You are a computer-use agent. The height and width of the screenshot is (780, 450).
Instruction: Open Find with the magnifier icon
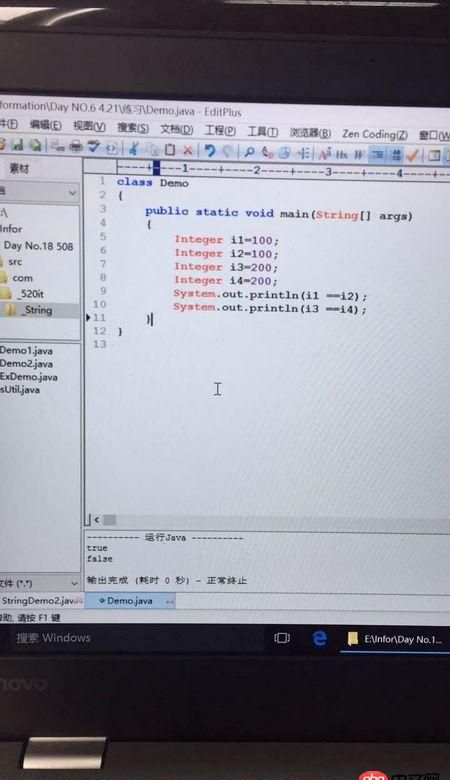(x=250, y=152)
